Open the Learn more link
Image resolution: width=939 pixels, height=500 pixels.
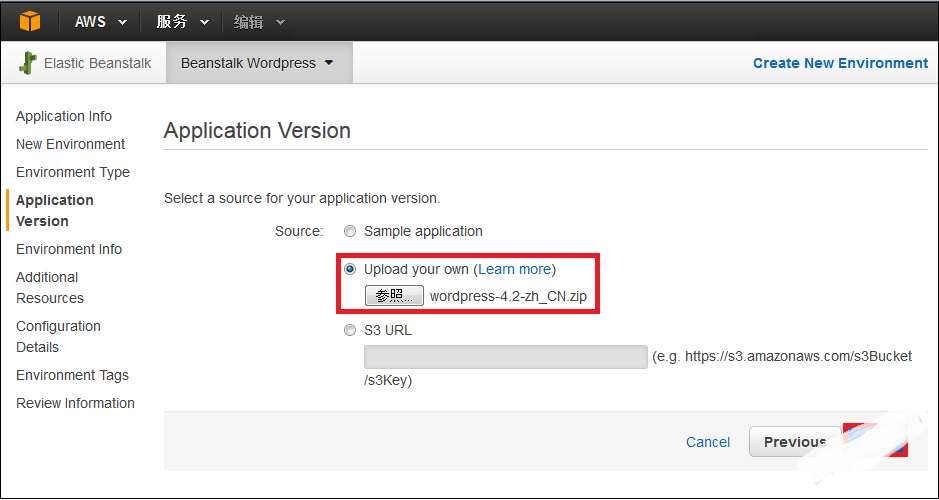(514, 269)
